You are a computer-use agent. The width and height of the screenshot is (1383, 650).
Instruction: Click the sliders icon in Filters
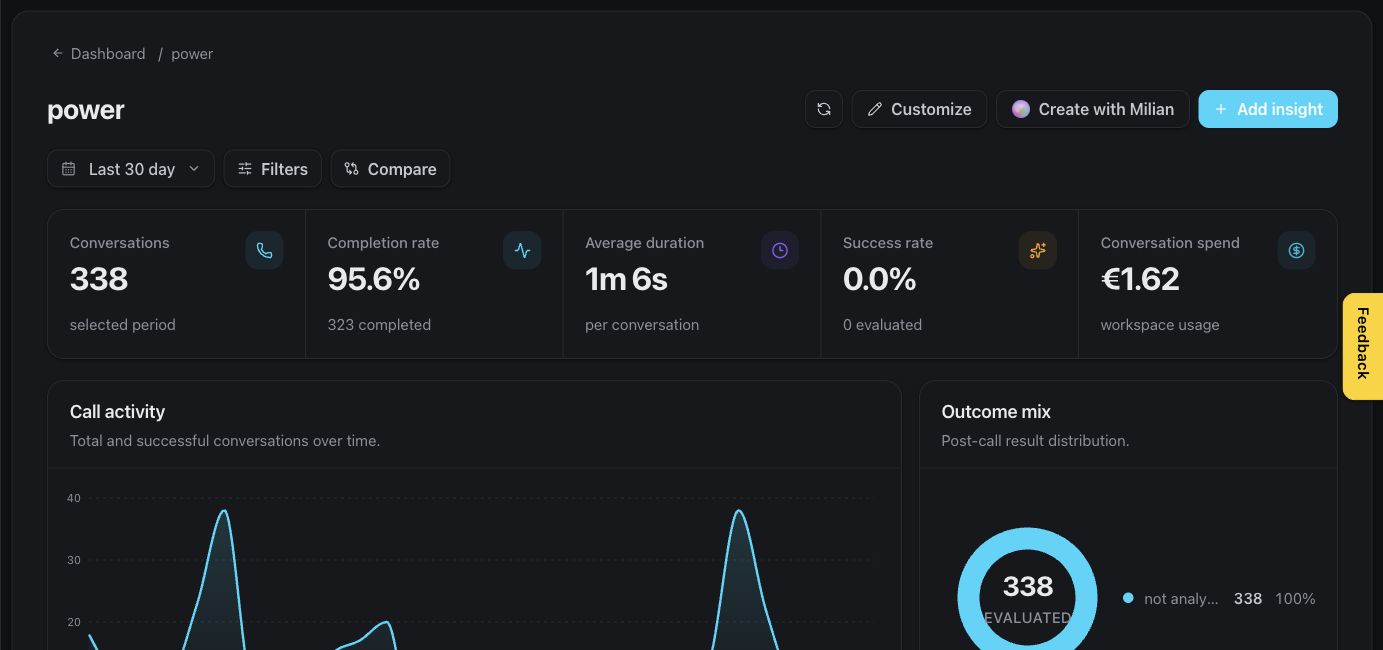coord(245,169)
